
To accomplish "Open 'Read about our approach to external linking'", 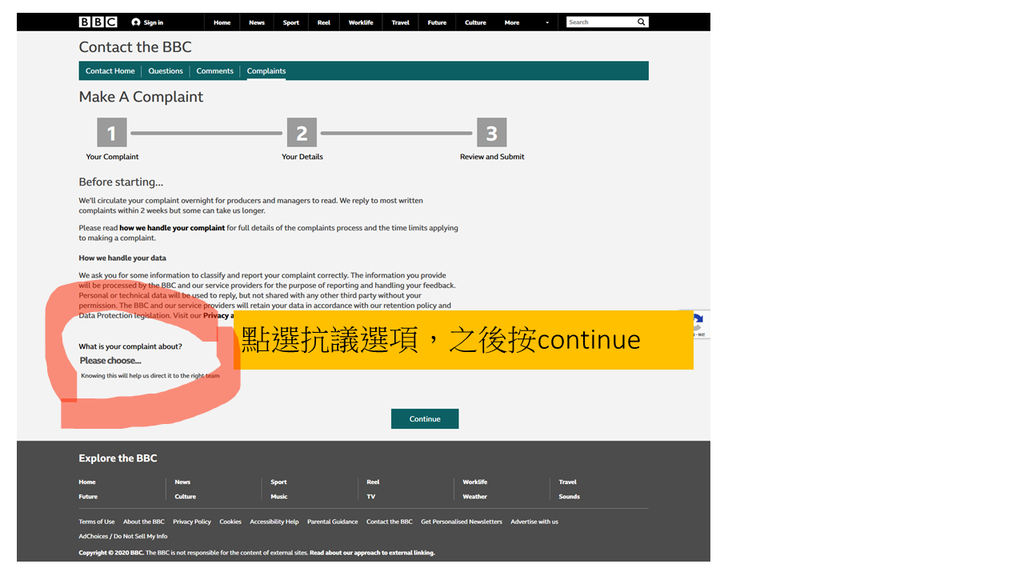I will (372, 552).
